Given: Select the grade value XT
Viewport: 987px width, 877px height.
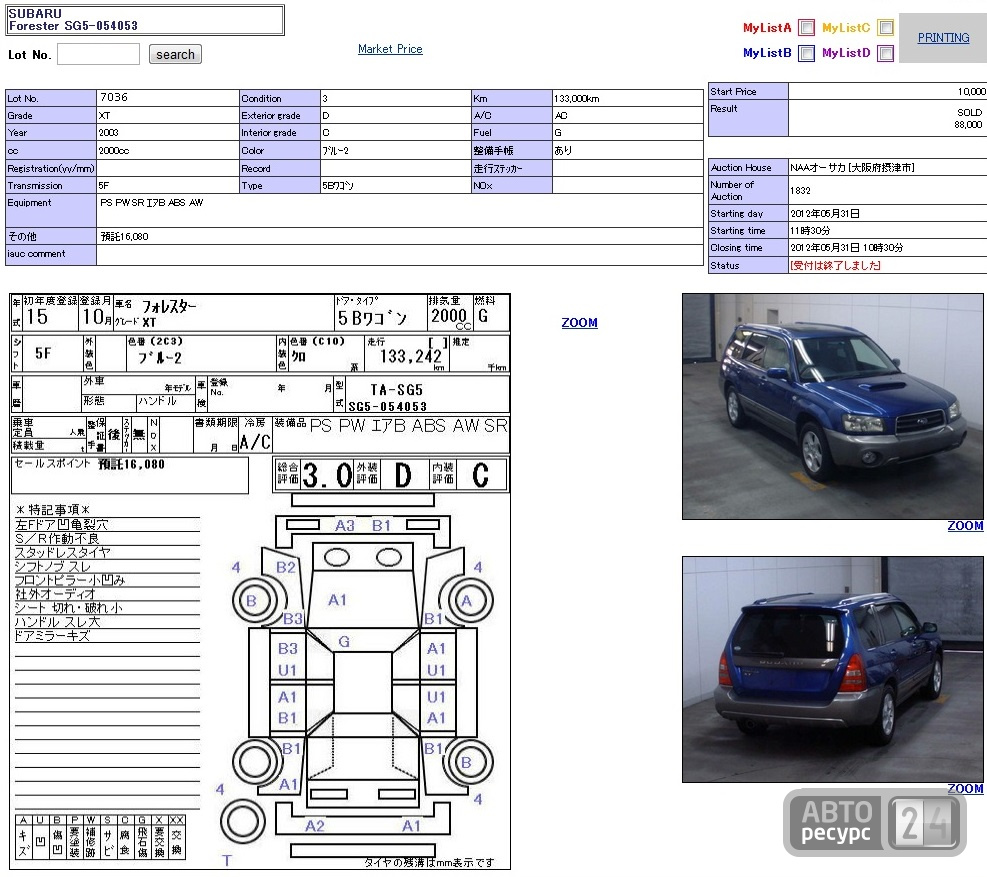Looking at the screenshot, I should 104,116.
